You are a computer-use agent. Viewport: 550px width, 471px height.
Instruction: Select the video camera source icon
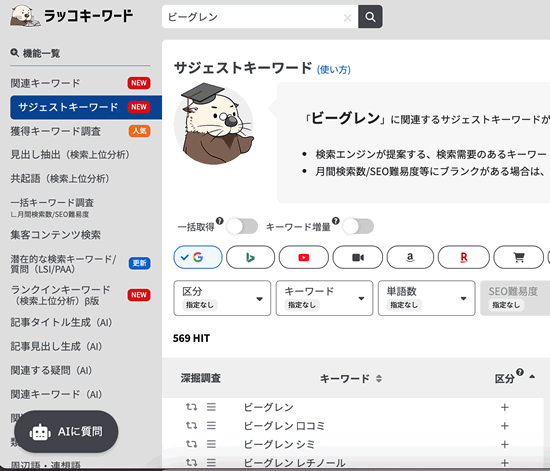coord(357,257)
